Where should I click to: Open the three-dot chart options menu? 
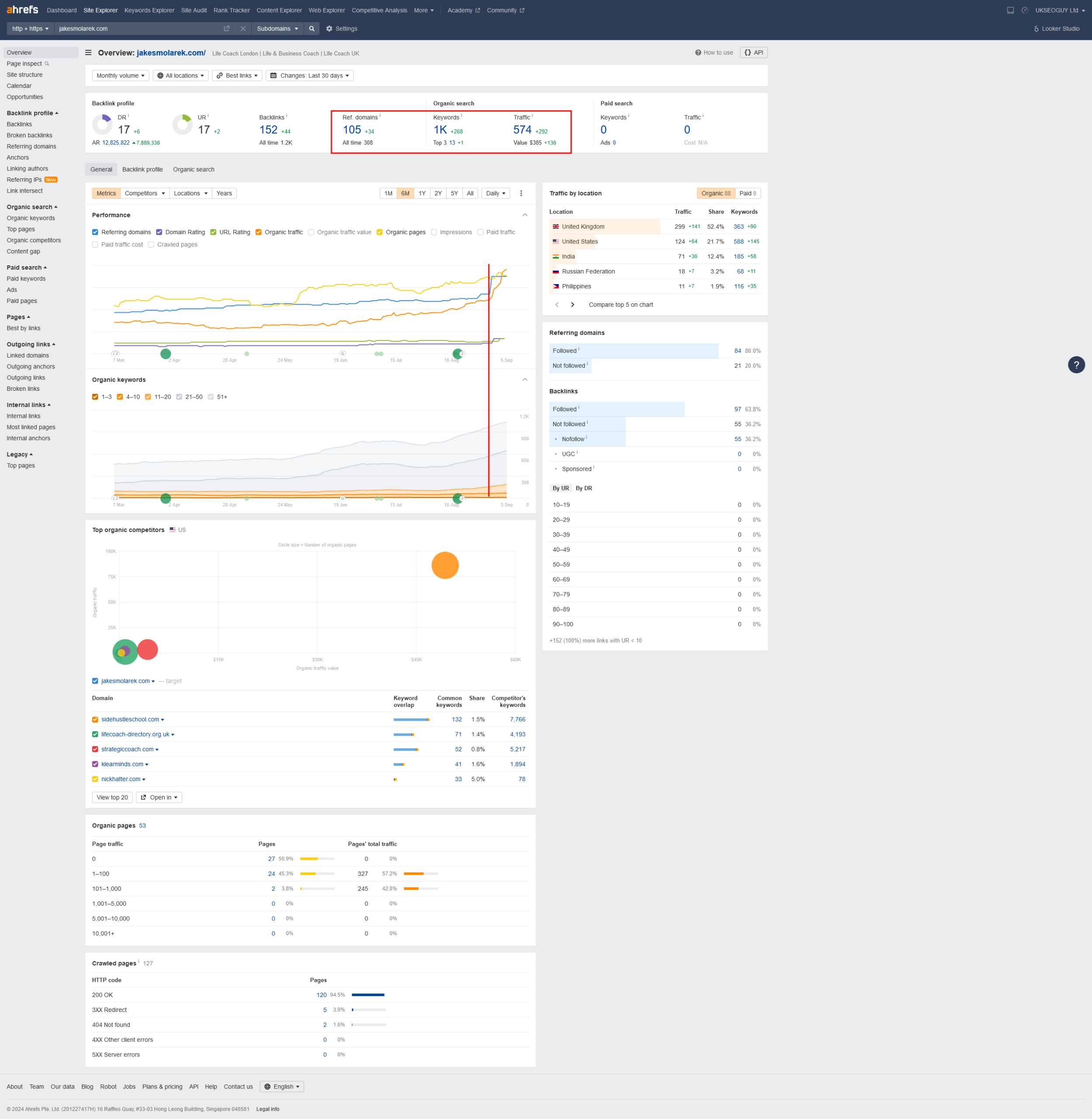click(x=521, y=193)
